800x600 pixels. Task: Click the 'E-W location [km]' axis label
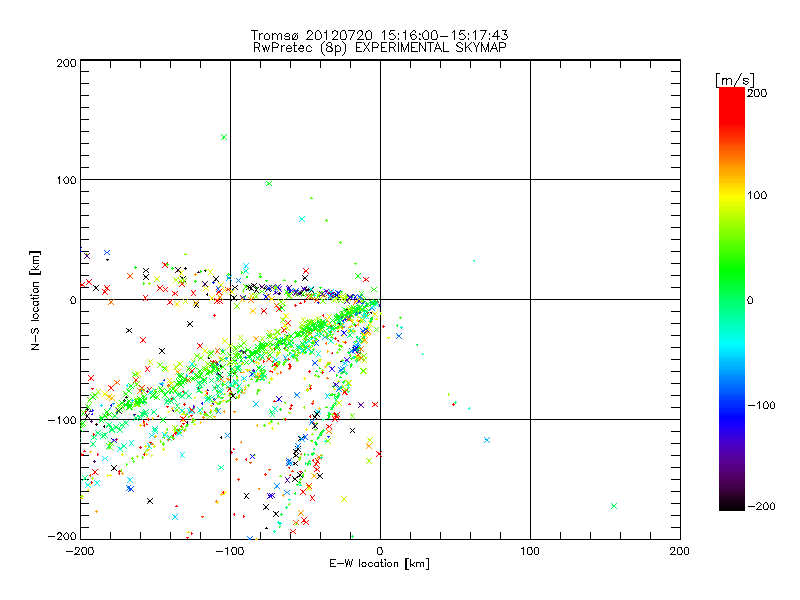pos(379,564)
